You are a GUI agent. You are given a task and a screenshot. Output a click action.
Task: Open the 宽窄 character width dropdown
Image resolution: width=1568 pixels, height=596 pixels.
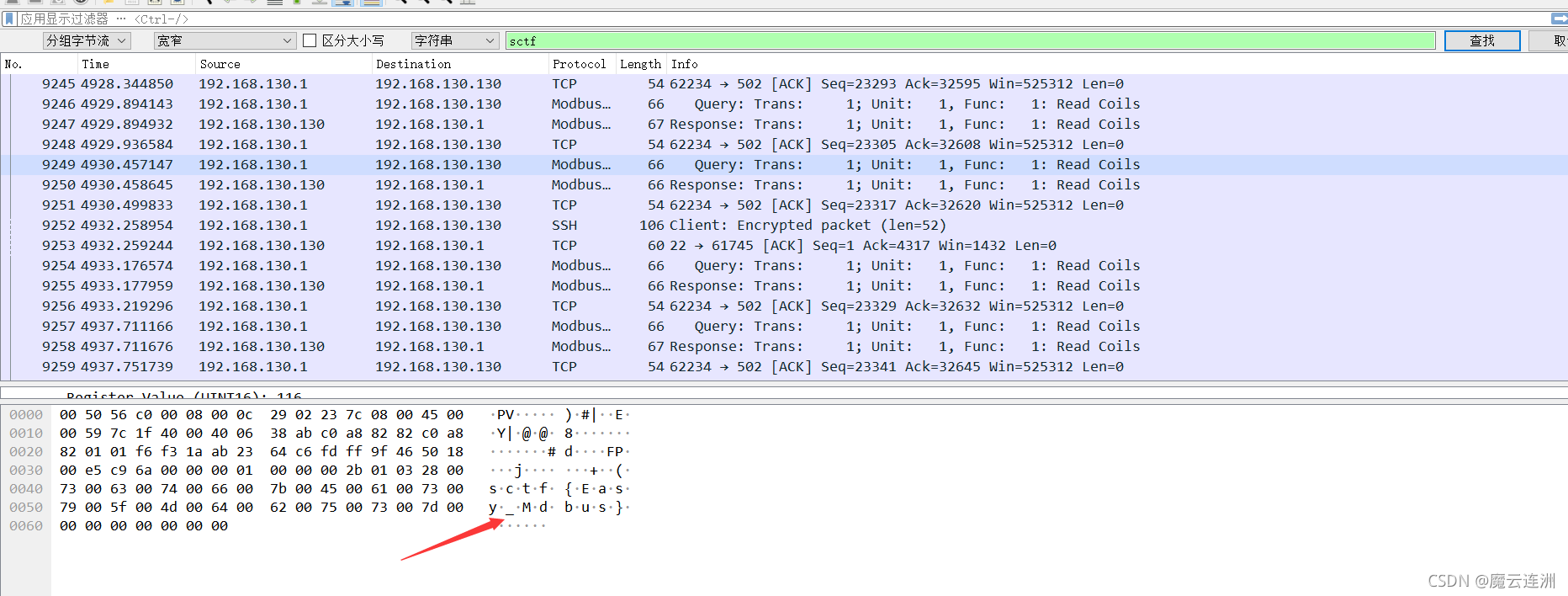point(225,40)
